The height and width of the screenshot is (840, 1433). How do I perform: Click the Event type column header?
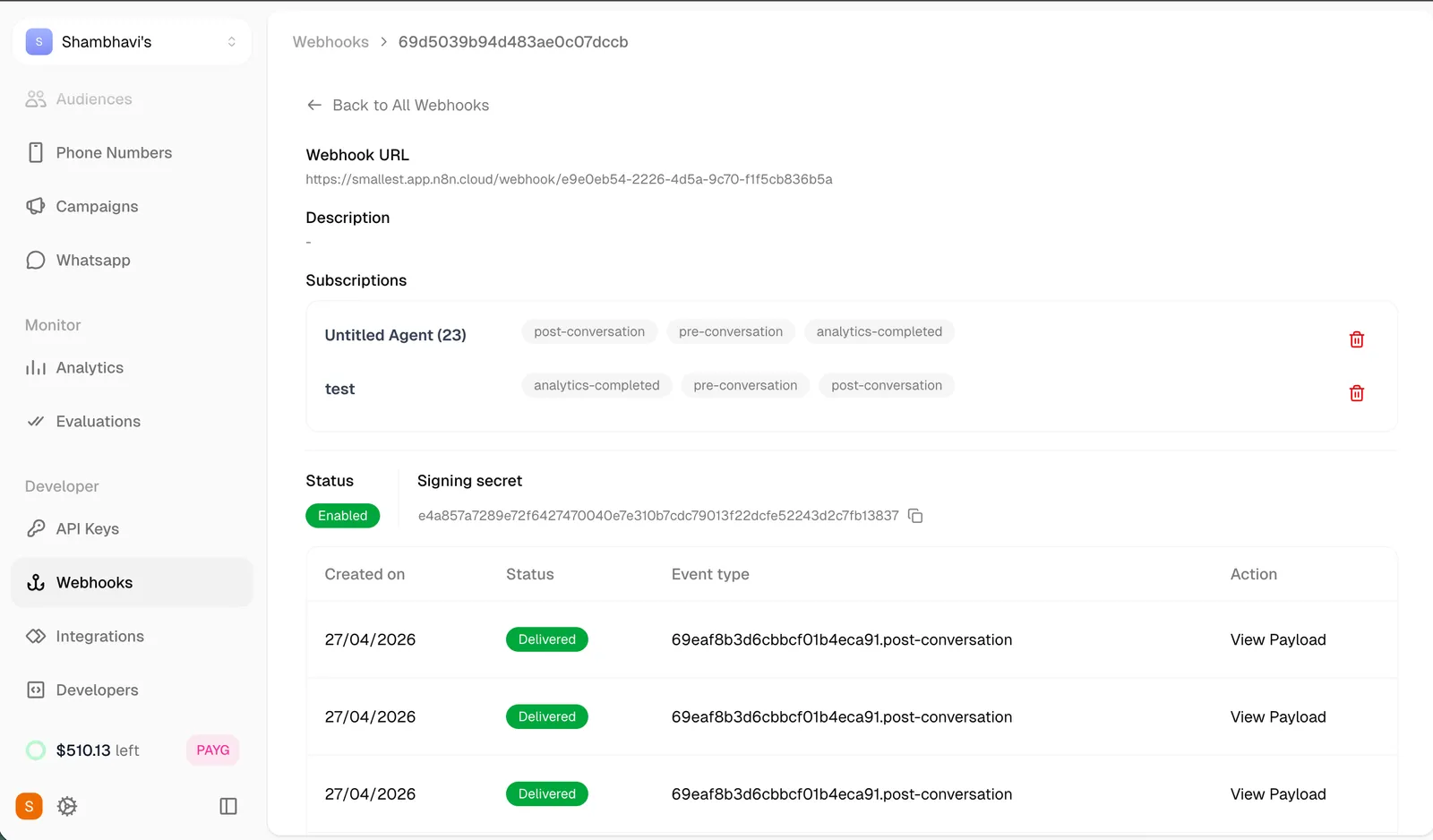710,574
